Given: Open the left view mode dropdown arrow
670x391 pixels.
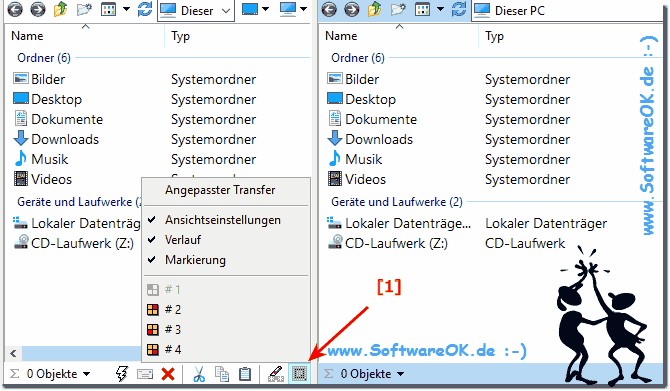Looking at the screenshot, I should click(126, 9).
